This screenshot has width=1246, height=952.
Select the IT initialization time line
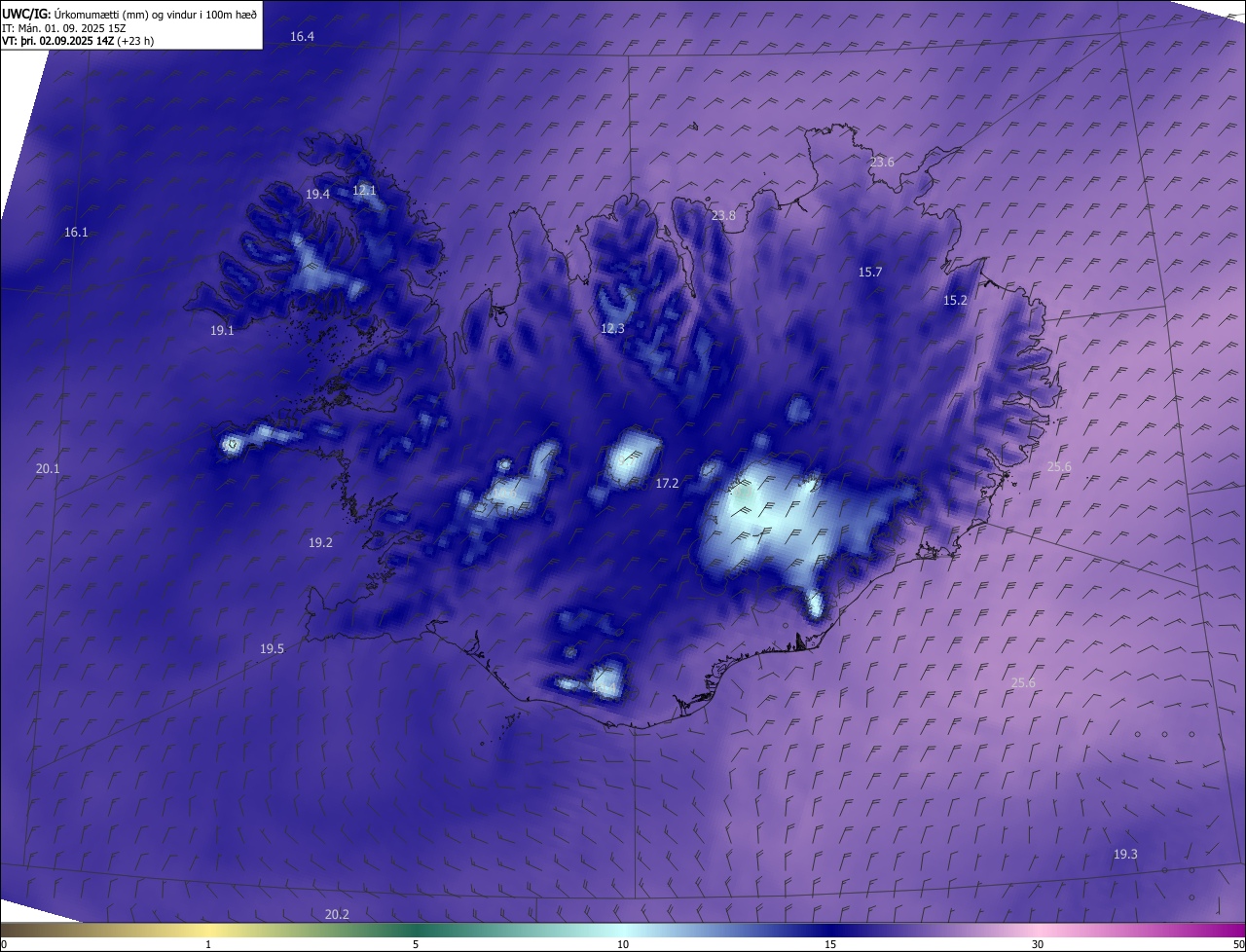tap(63, 28)
